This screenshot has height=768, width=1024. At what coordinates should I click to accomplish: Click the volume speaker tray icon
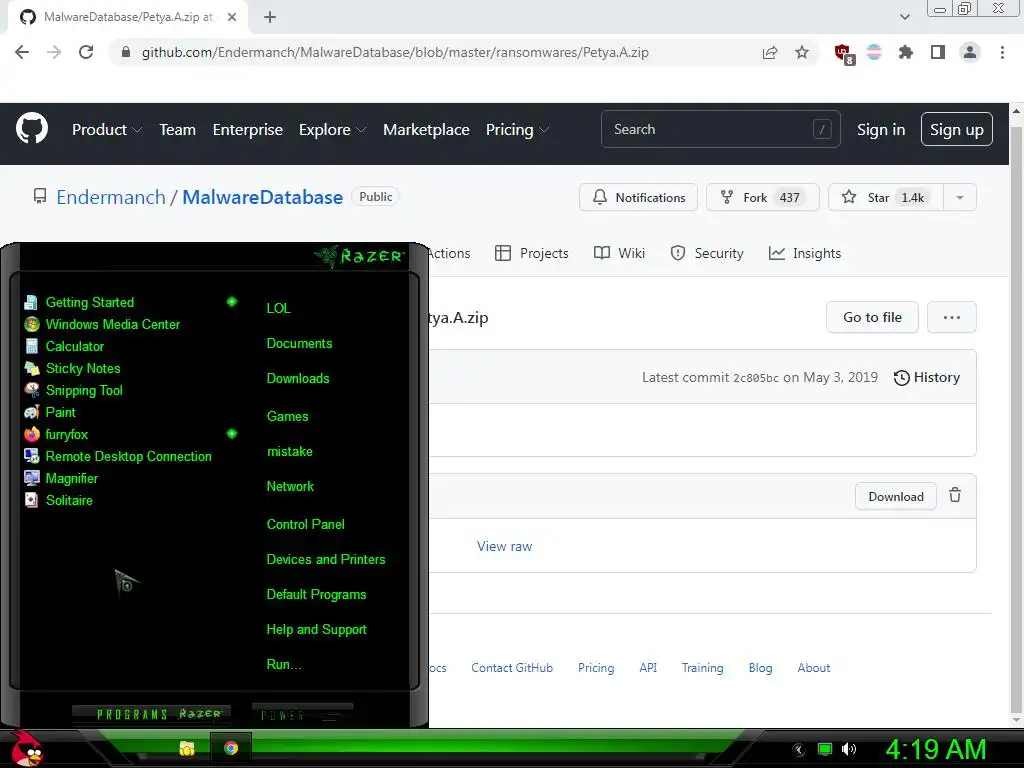coord(849,749)
